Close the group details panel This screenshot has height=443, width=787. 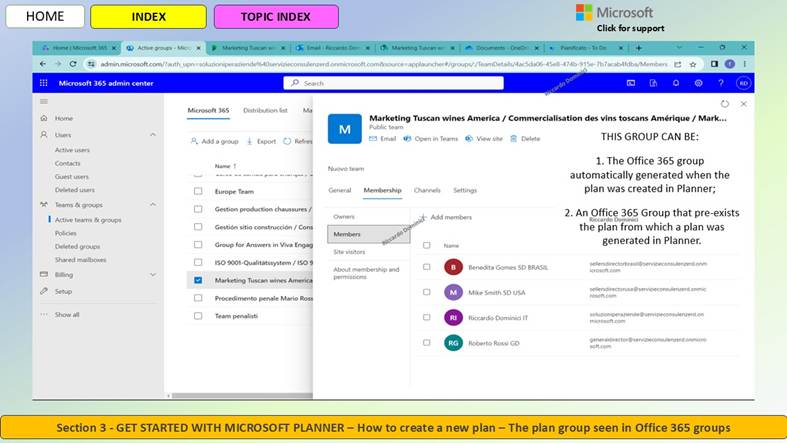(x=743, y=104)
